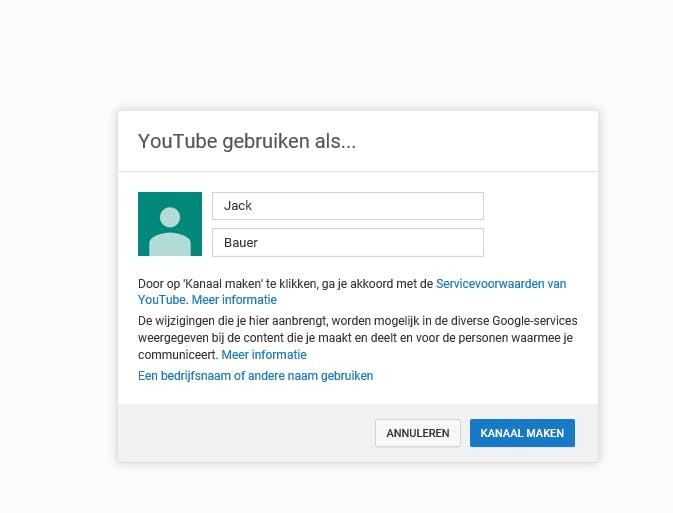
Task: Click the Kanaal maken button
Action: click(522, 433)
